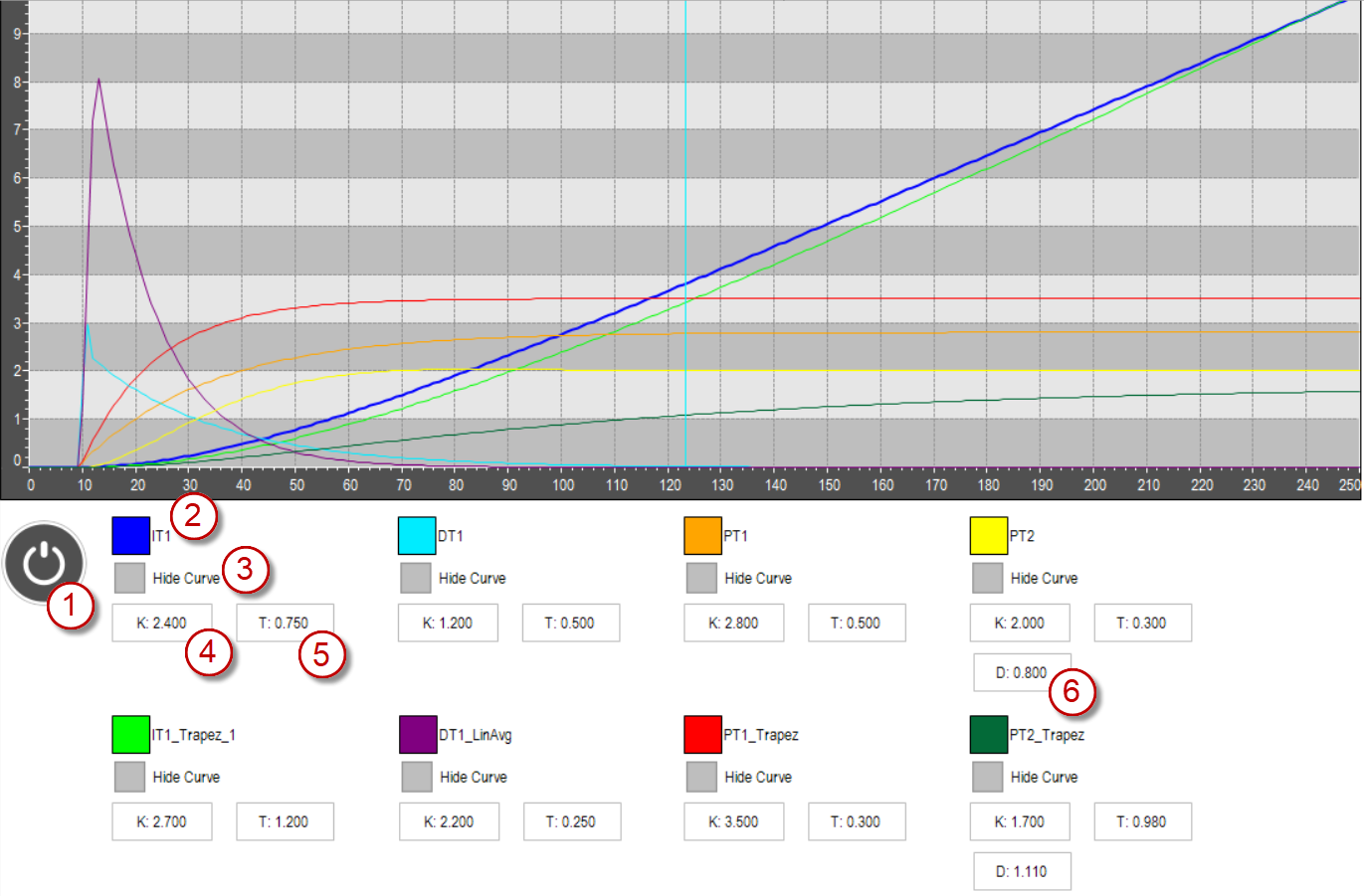Click the green IT1_Trapez_1 color swatch
The width and height of the screenshot is (1364, 896).
(x=130, y=735)
